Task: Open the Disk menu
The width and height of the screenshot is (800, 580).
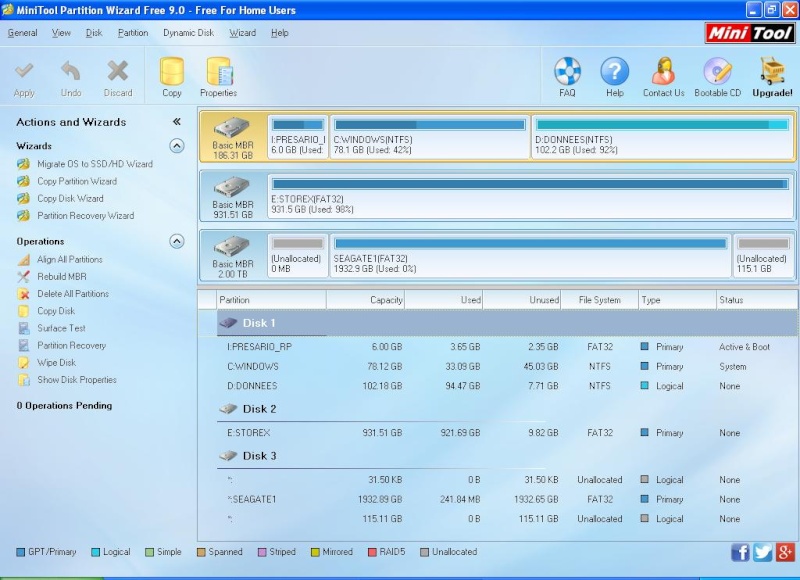Action: click(x=94, y=33)
